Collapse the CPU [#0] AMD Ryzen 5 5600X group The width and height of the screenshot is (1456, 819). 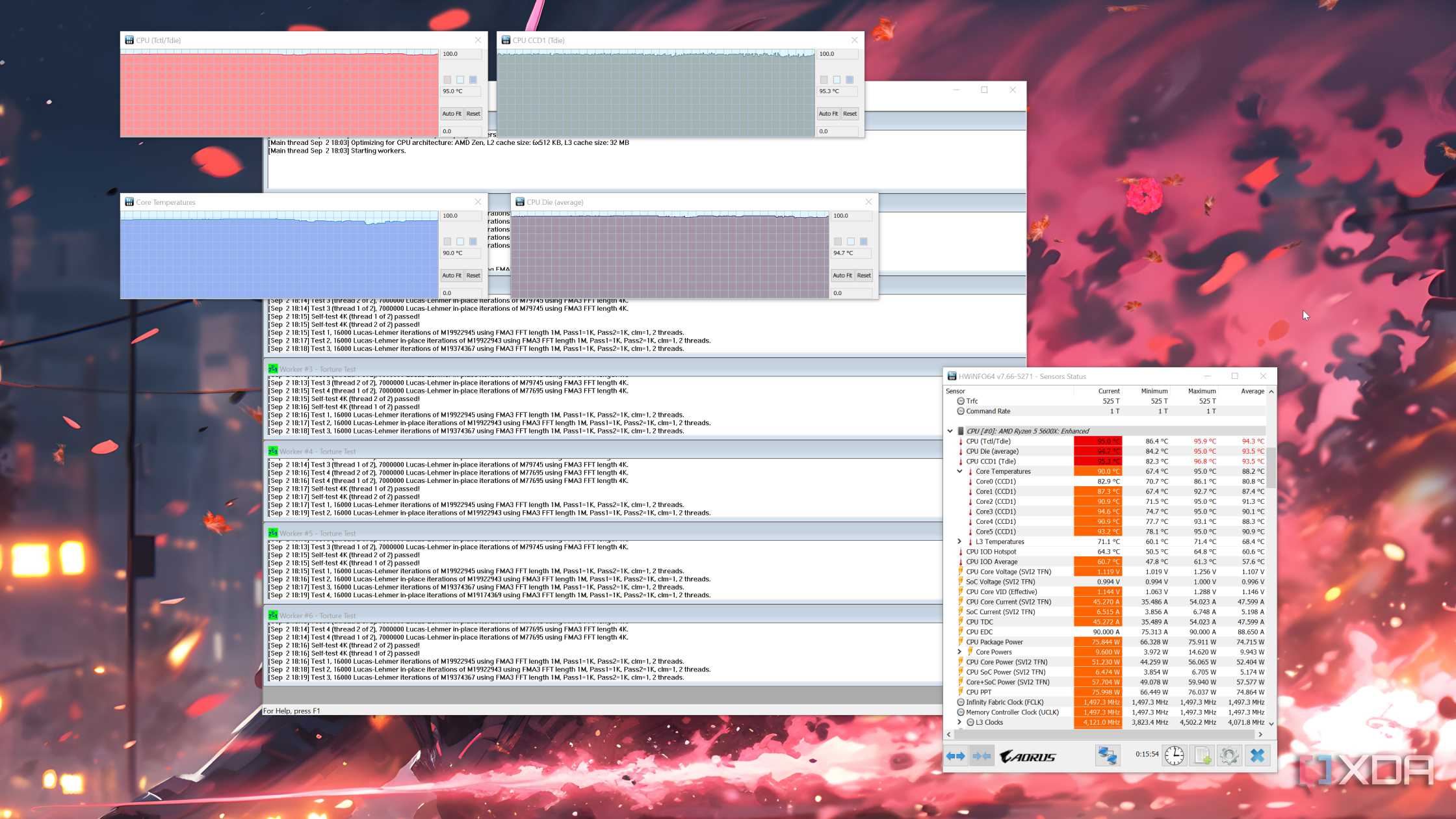point(950,431)
